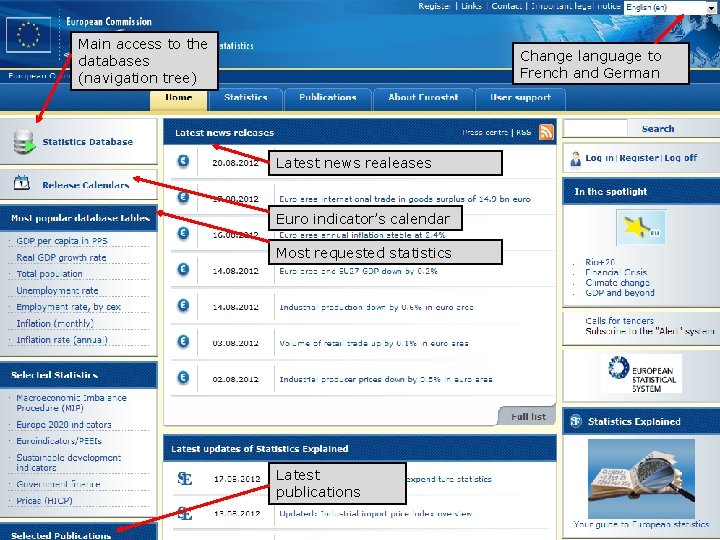Open the About Eurostat tab

(x=423, y=98)
